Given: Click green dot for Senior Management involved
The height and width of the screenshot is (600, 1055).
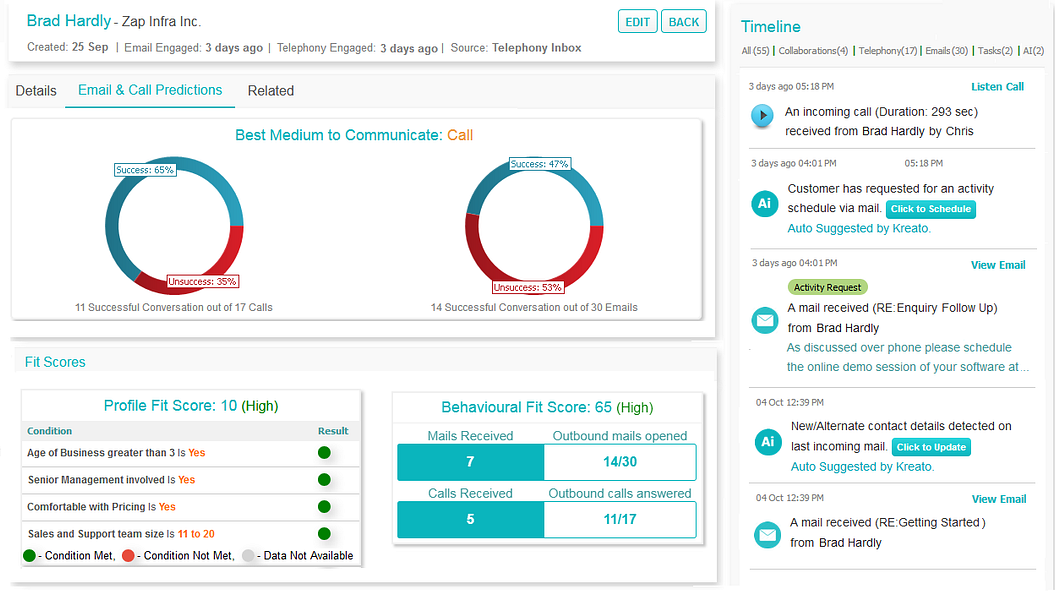Looking at the screenshot, I should (324, 480).
